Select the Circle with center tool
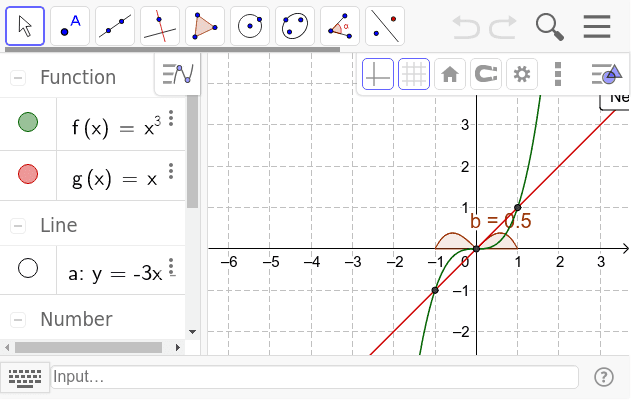 click(x=250, y=26)
